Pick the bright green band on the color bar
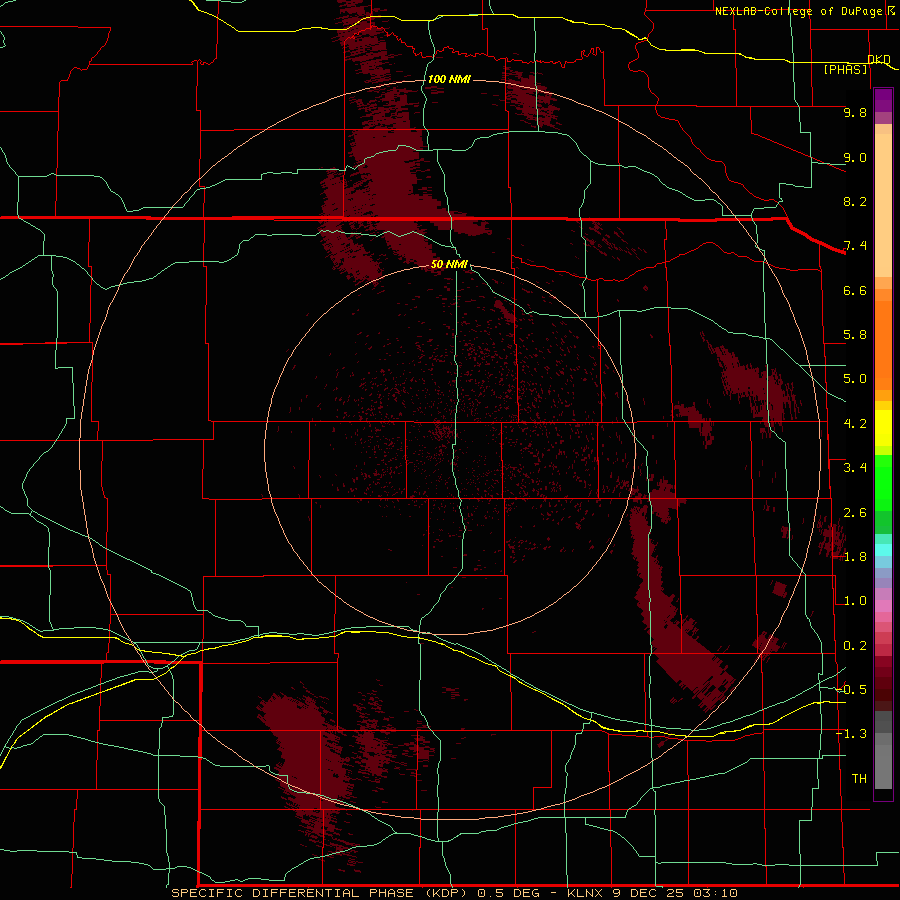Screen dimensions: 900x900 point(883,483)
